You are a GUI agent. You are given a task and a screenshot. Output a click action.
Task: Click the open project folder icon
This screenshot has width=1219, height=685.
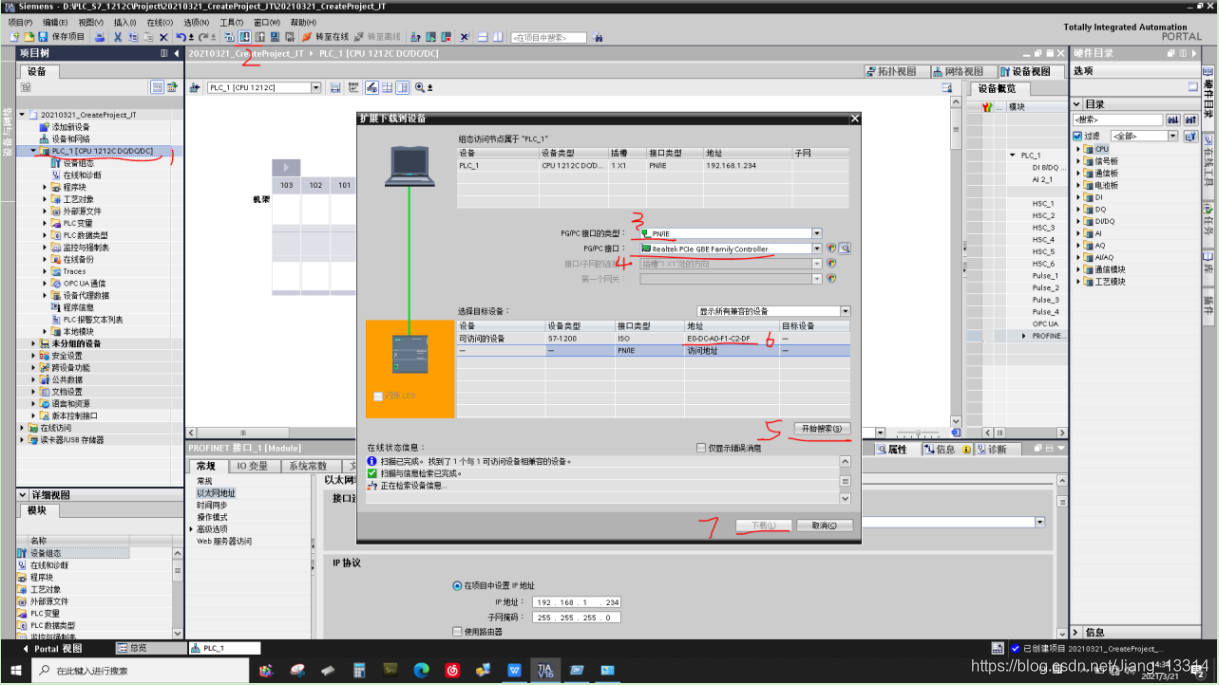29,37
